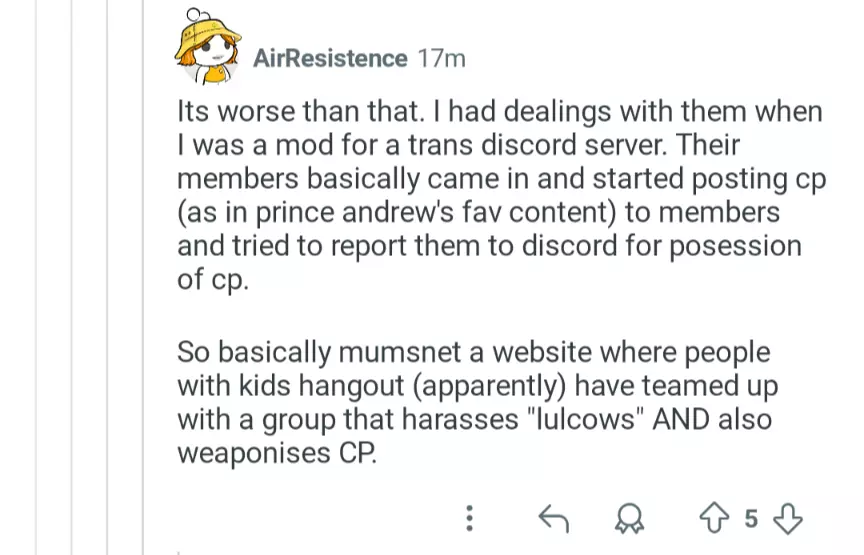Downvote the AirResistence comment
This screenshot has width=864, height=555.
click(789, 518)
